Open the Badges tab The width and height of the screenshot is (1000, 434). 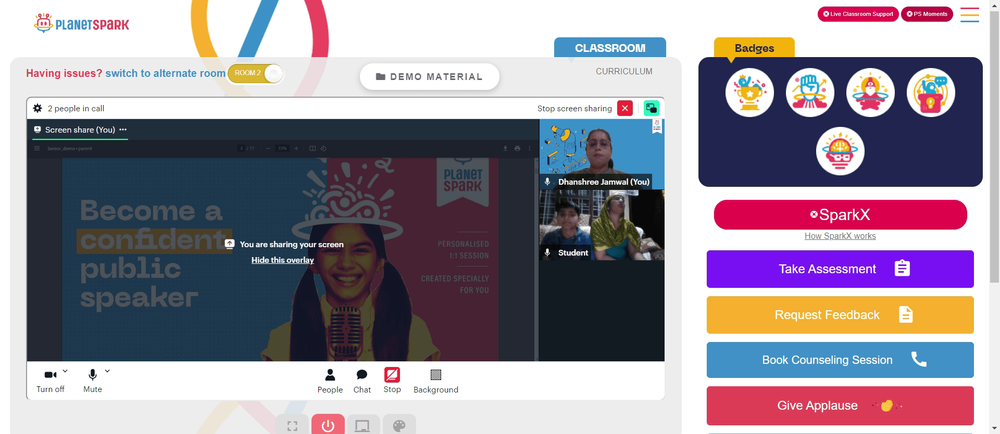pyautogui.click(x=754, y=48)
